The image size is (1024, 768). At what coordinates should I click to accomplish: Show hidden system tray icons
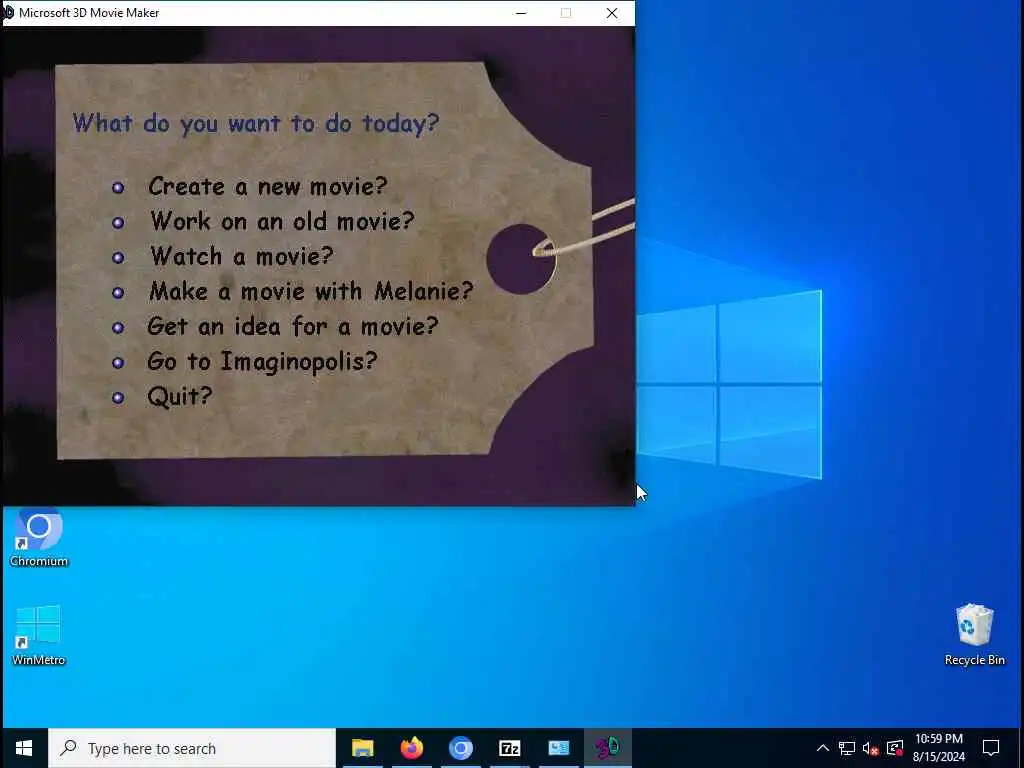(x=823, y=748)
